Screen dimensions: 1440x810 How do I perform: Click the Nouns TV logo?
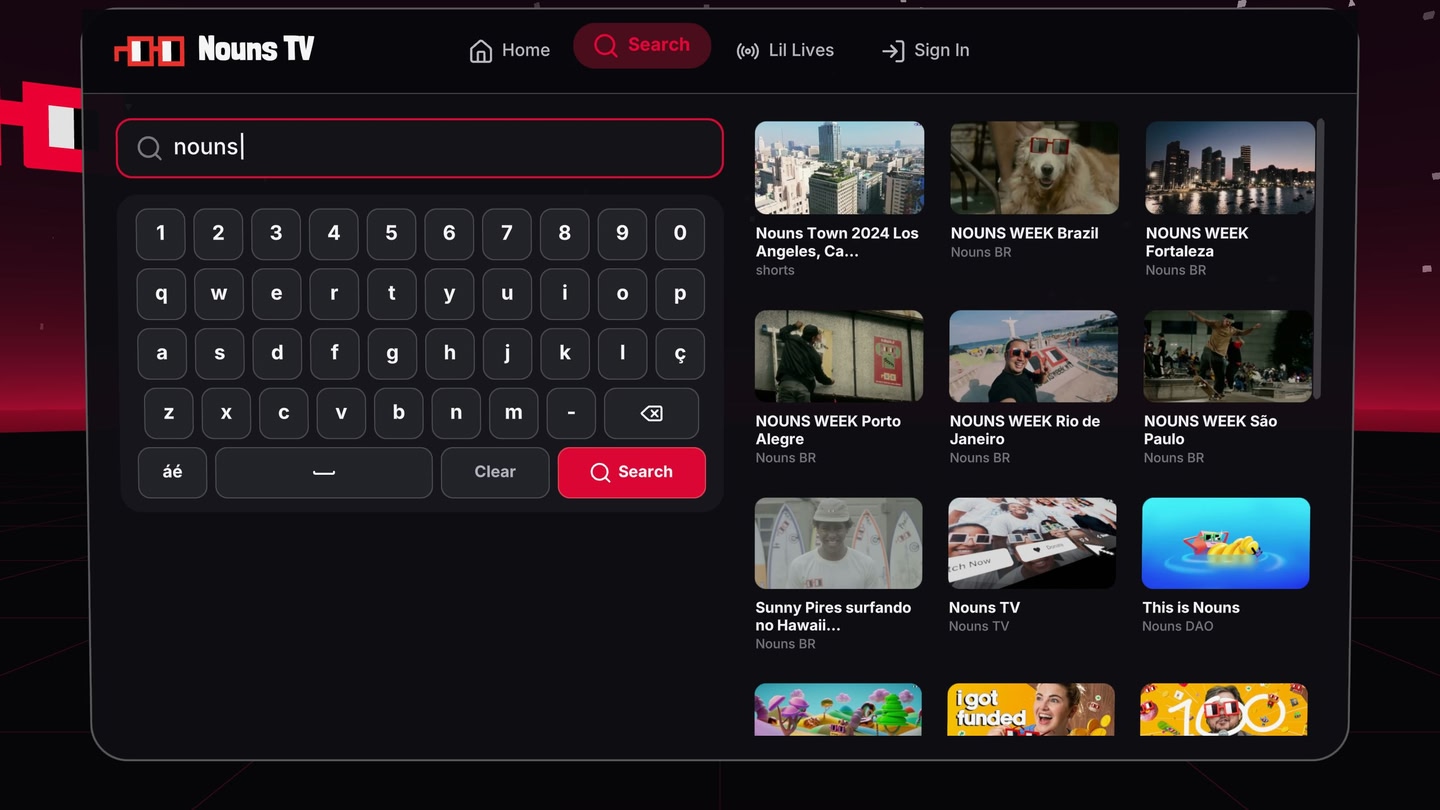tap(215, 49)
